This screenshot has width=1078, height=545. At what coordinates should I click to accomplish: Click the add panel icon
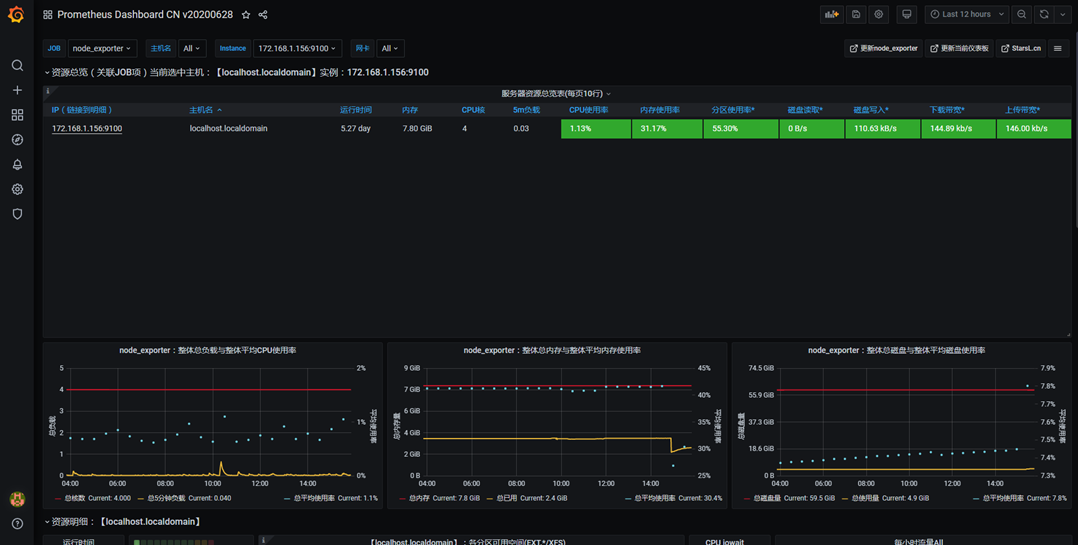point(832,14)
